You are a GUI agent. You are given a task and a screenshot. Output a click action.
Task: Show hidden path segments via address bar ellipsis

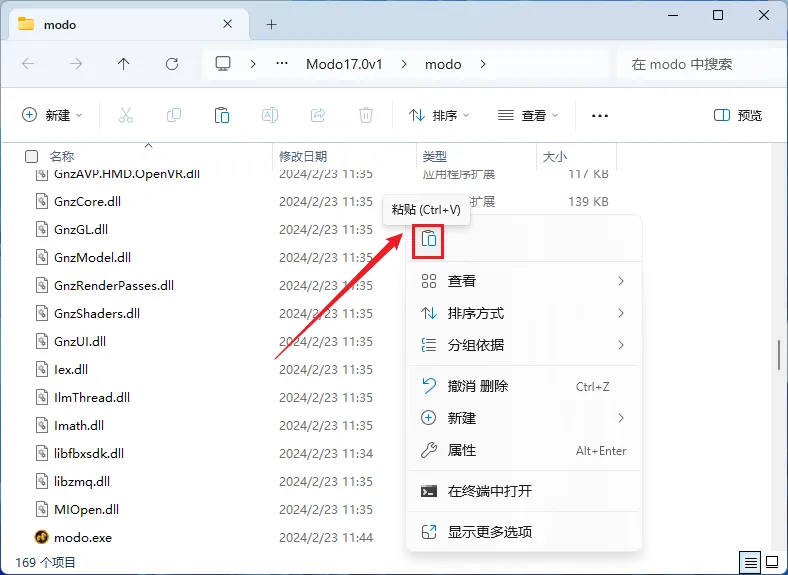(x=282, y=63)
